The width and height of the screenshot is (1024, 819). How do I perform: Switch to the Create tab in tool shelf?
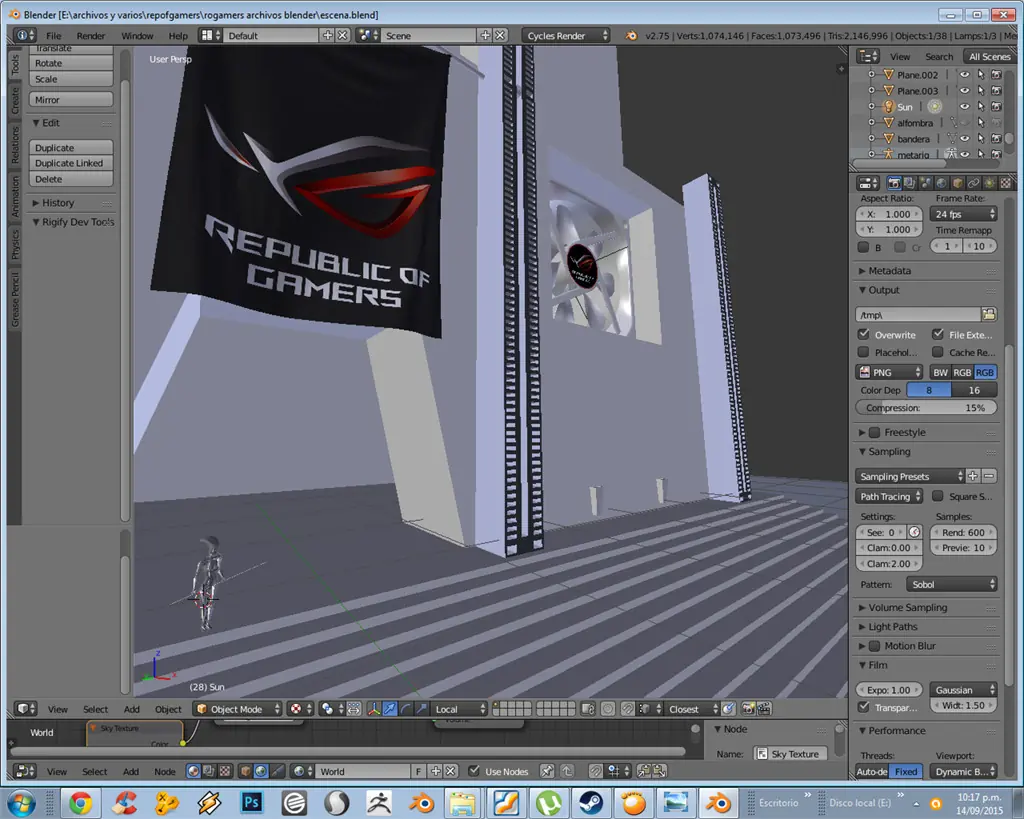pos(15,101)
